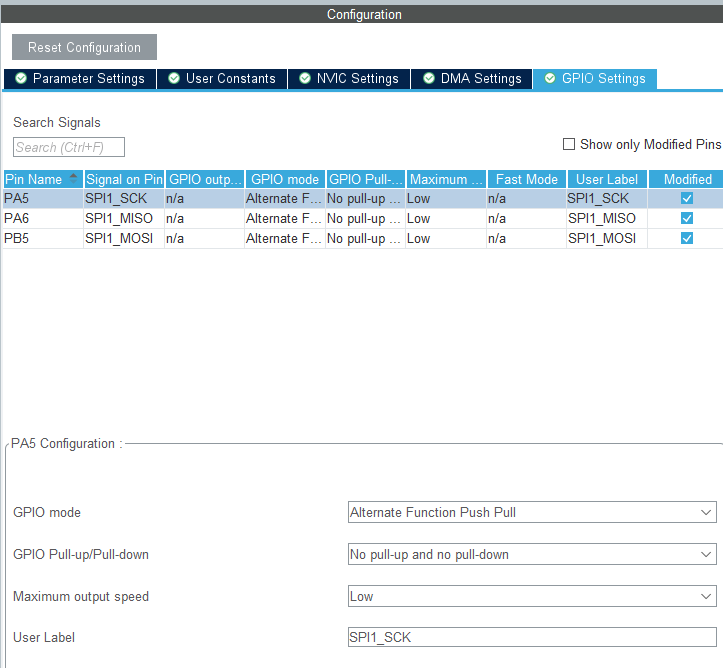The width and height of the screenshot is (723, 668).
Task: Open Maximum output speed dropdown
Action: pos(532,596)
